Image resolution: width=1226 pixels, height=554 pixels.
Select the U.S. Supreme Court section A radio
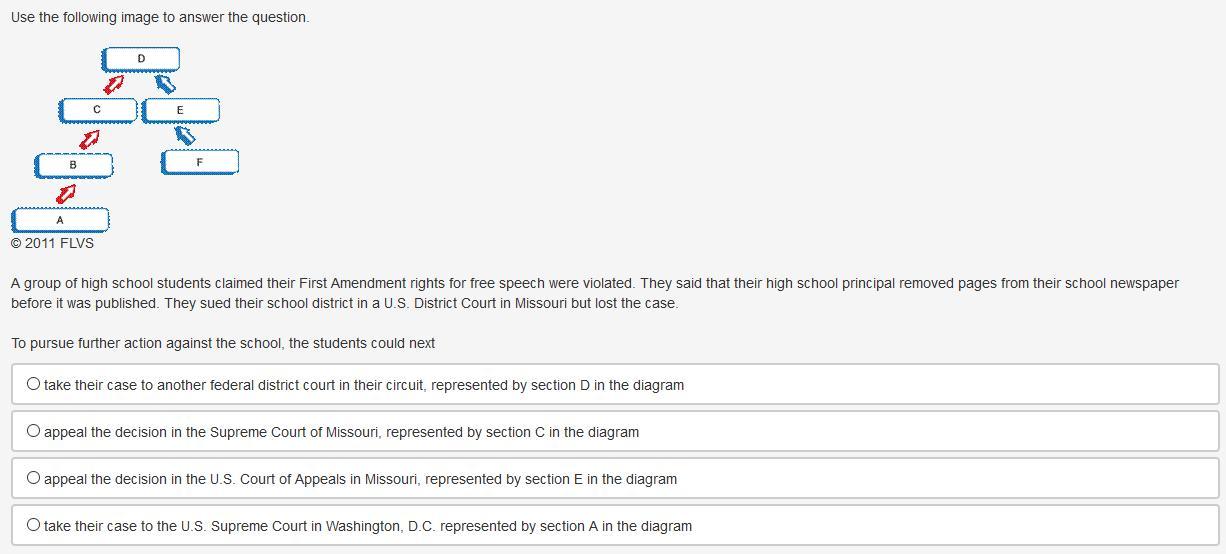coord(34,525)
